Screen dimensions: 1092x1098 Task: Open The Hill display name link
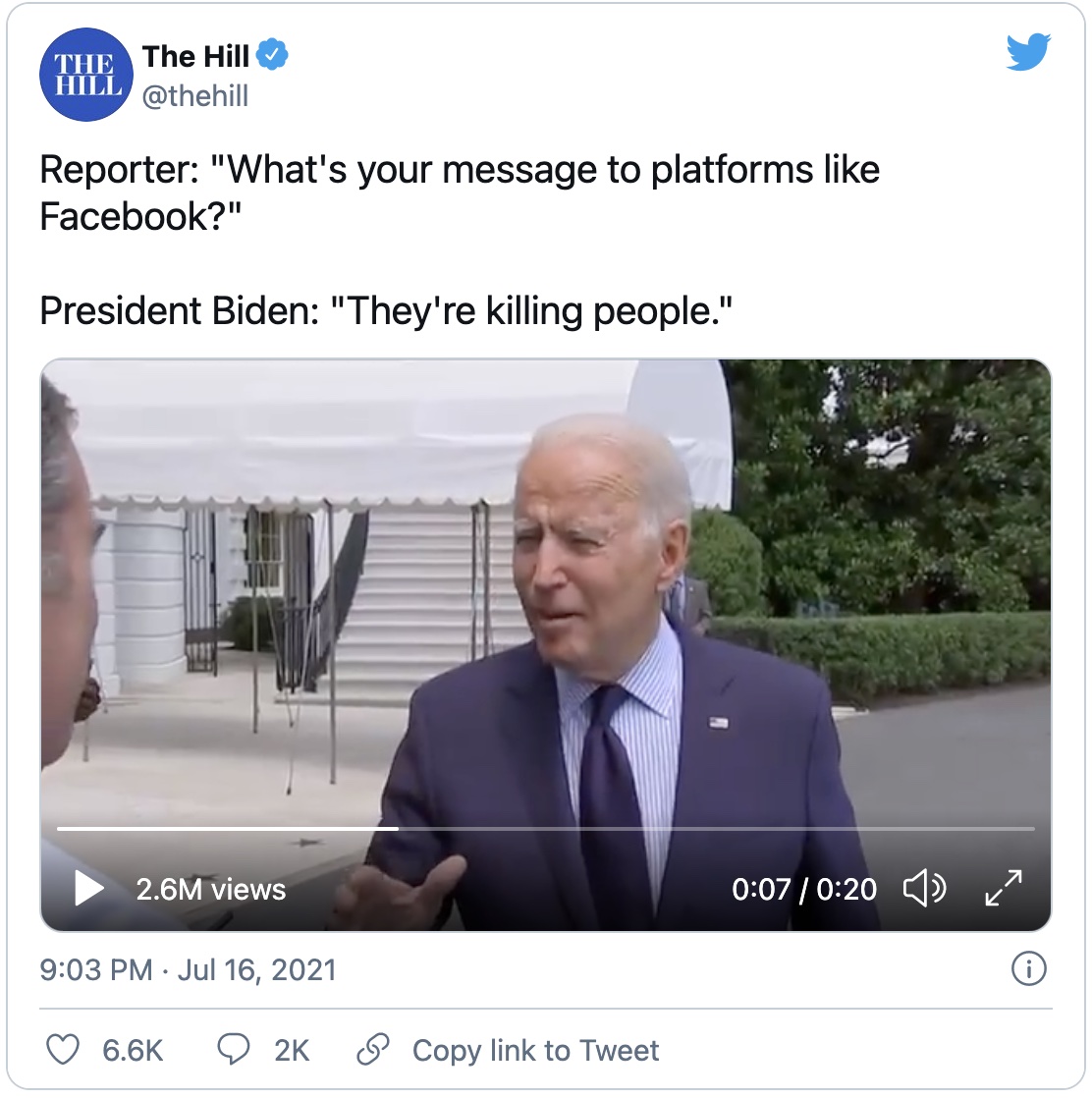coord(195,57)
